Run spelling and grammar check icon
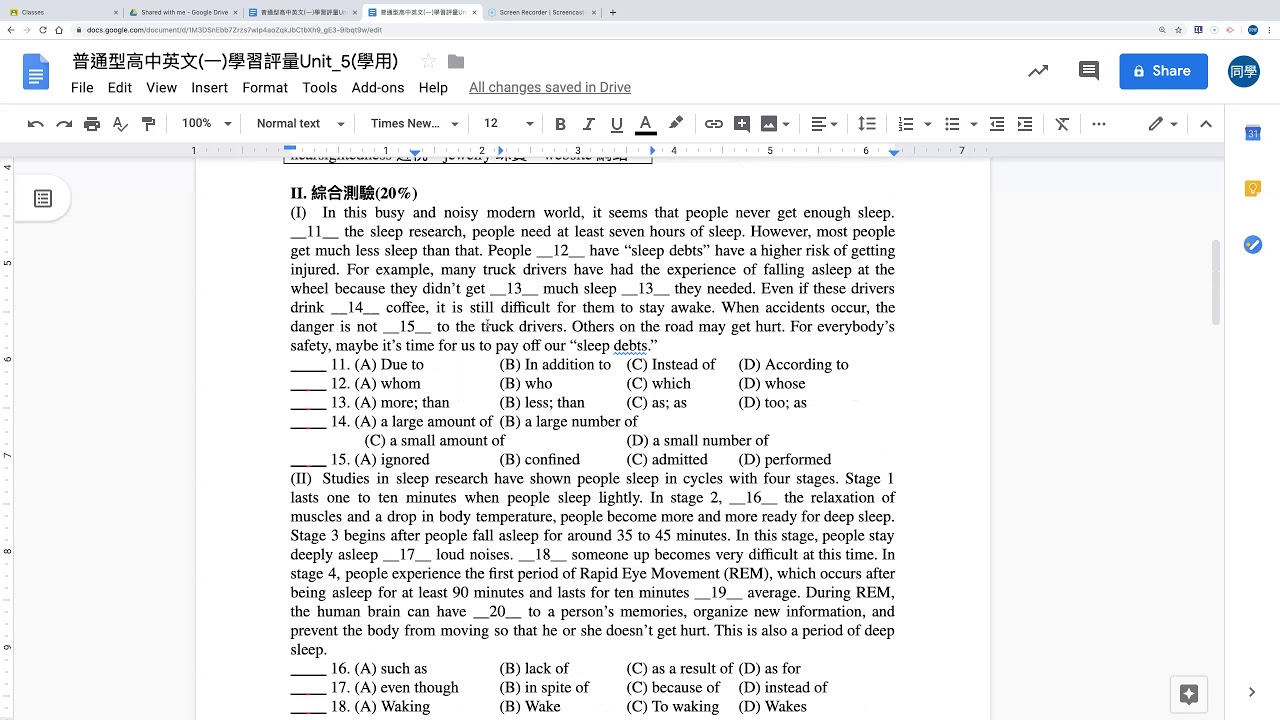Screen dimensions: 1280x720 [120, 124]
